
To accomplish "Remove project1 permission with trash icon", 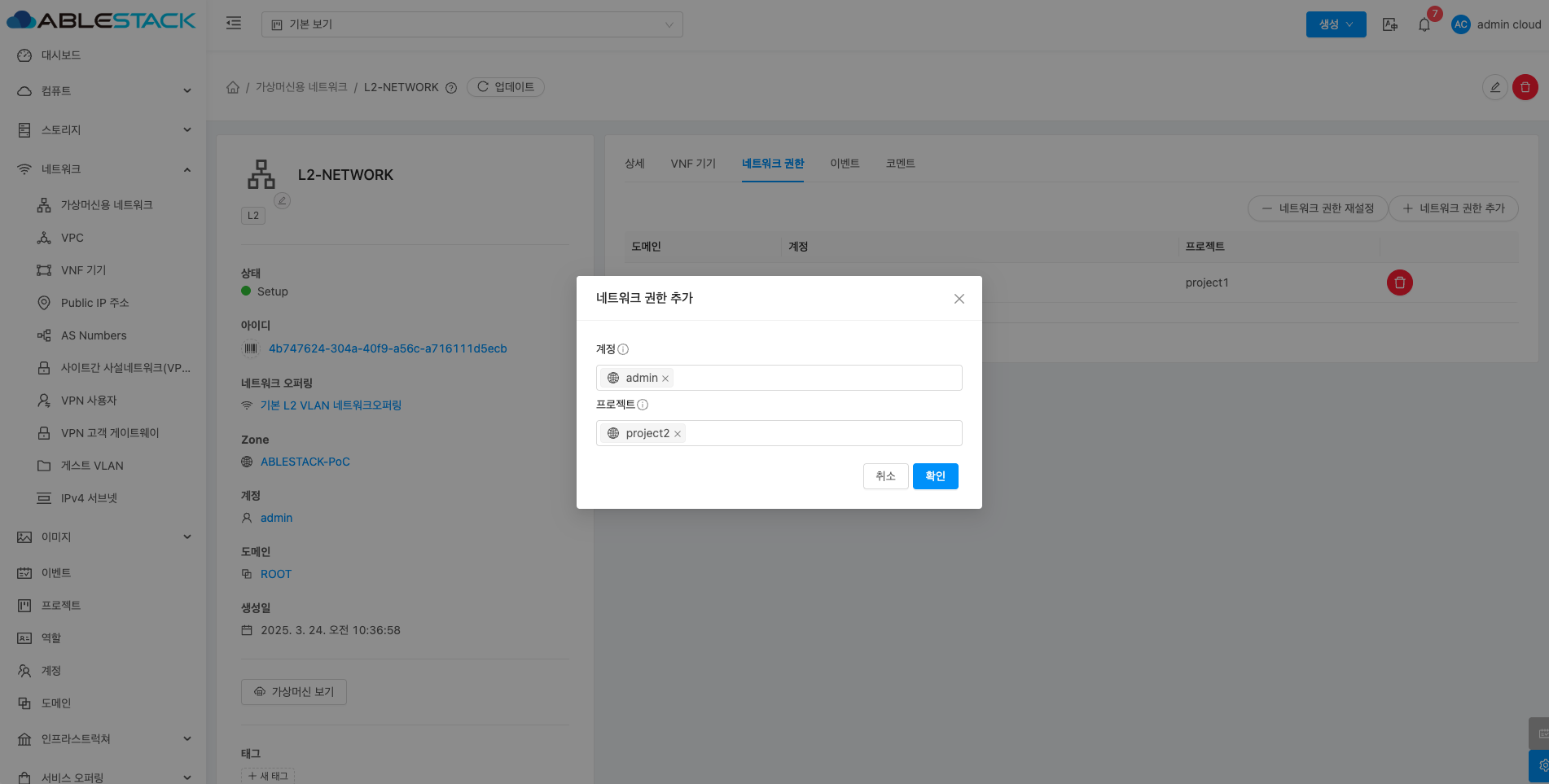I will [1400, 283].
